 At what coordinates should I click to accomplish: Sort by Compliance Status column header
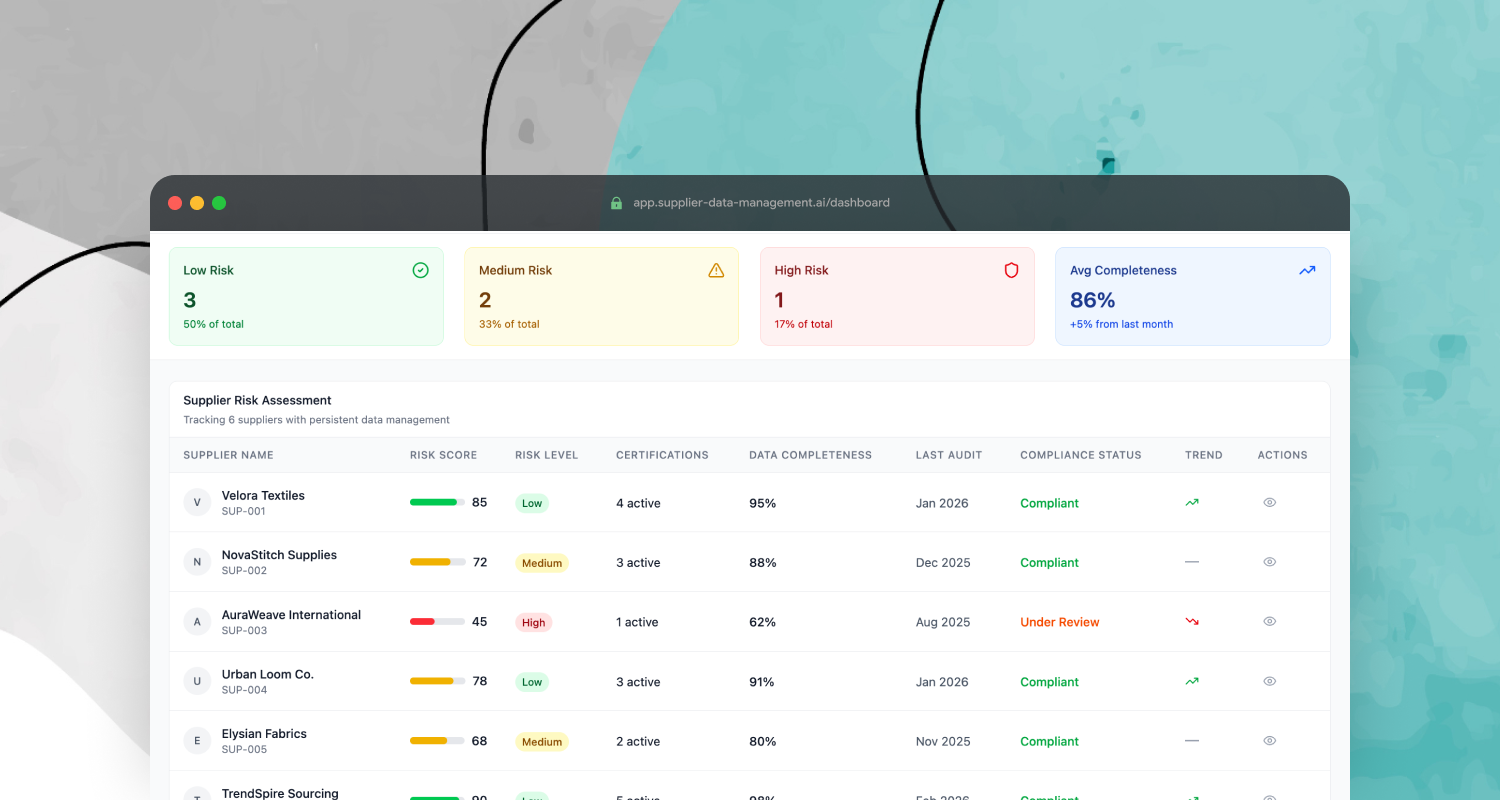(x=1081, y=455)
